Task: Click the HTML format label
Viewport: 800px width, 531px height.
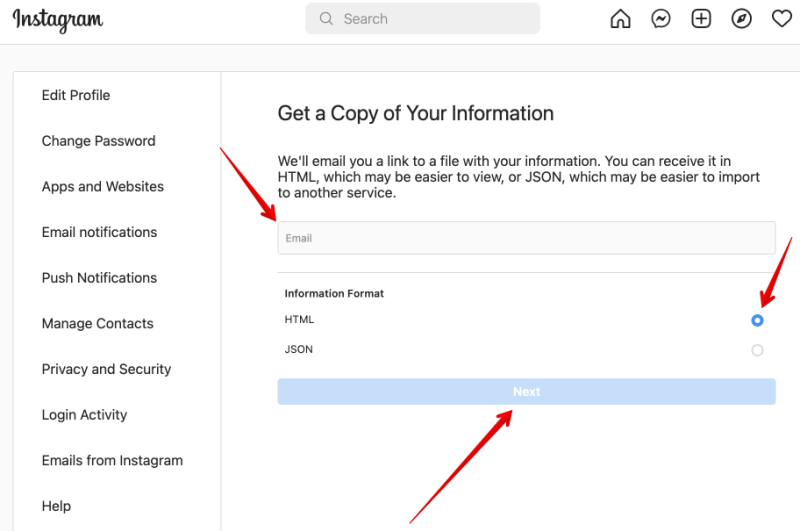Action: pyautogui.click(x=299, y=319)
